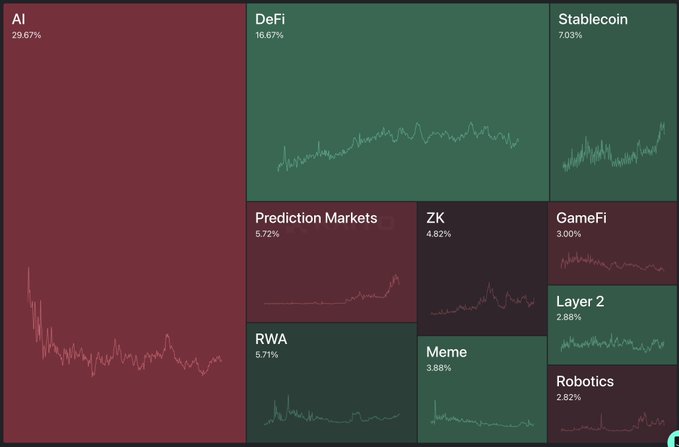Click the cyan floating button in corner

coord(673,441)
